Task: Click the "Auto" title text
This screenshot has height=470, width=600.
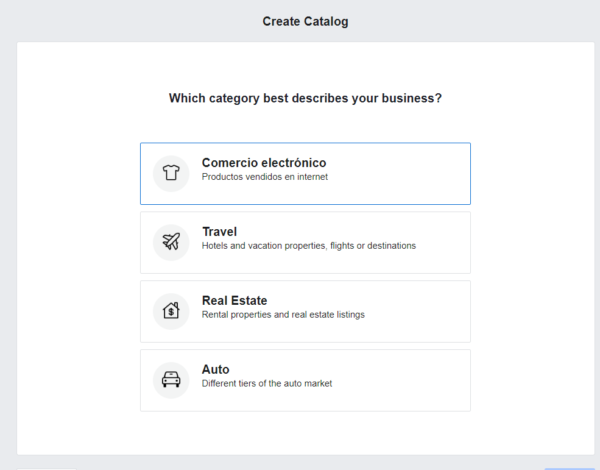Action: pos(215,369)
